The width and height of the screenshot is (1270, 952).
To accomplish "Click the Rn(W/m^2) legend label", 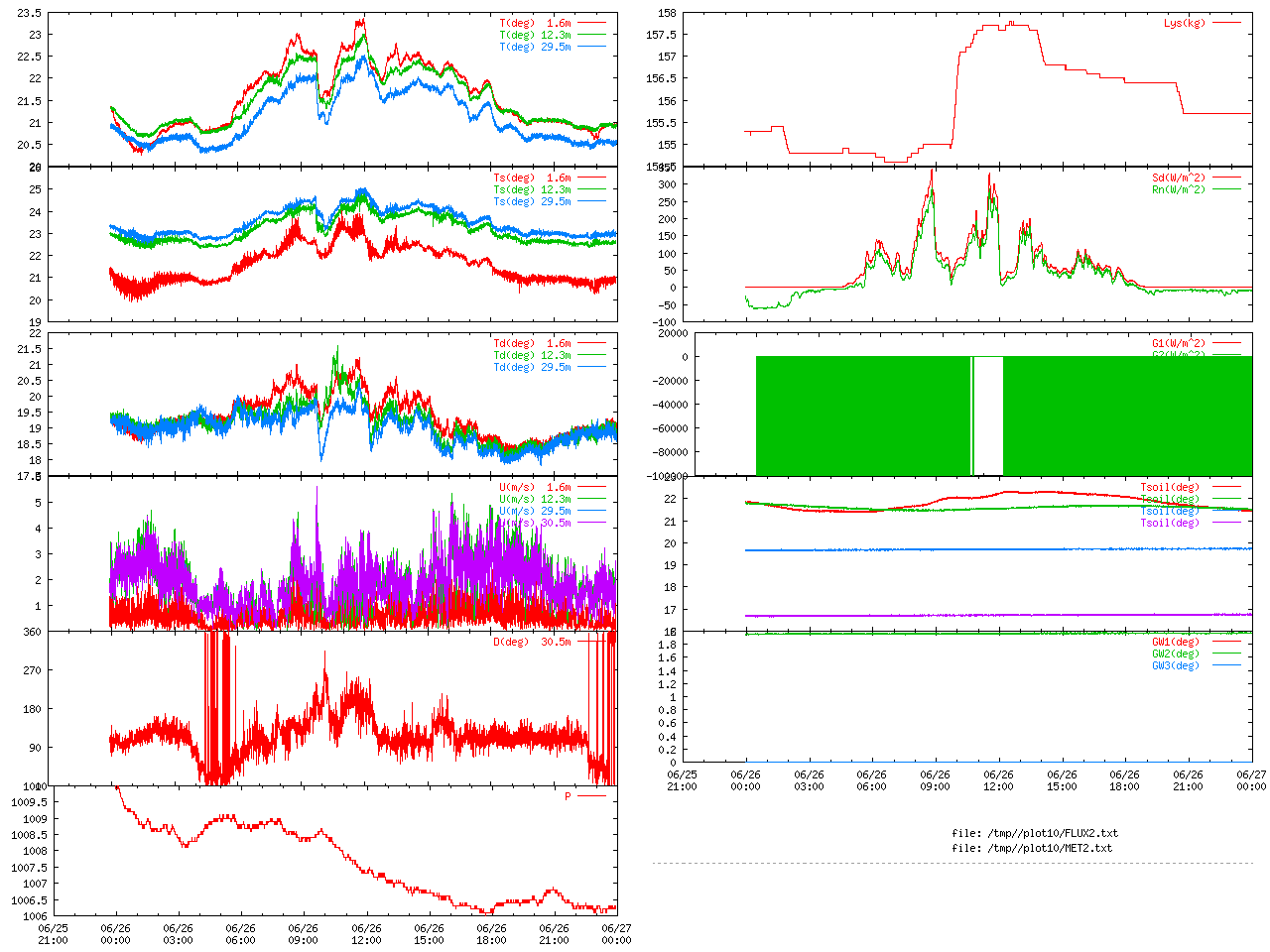I will pos(1179,189).
